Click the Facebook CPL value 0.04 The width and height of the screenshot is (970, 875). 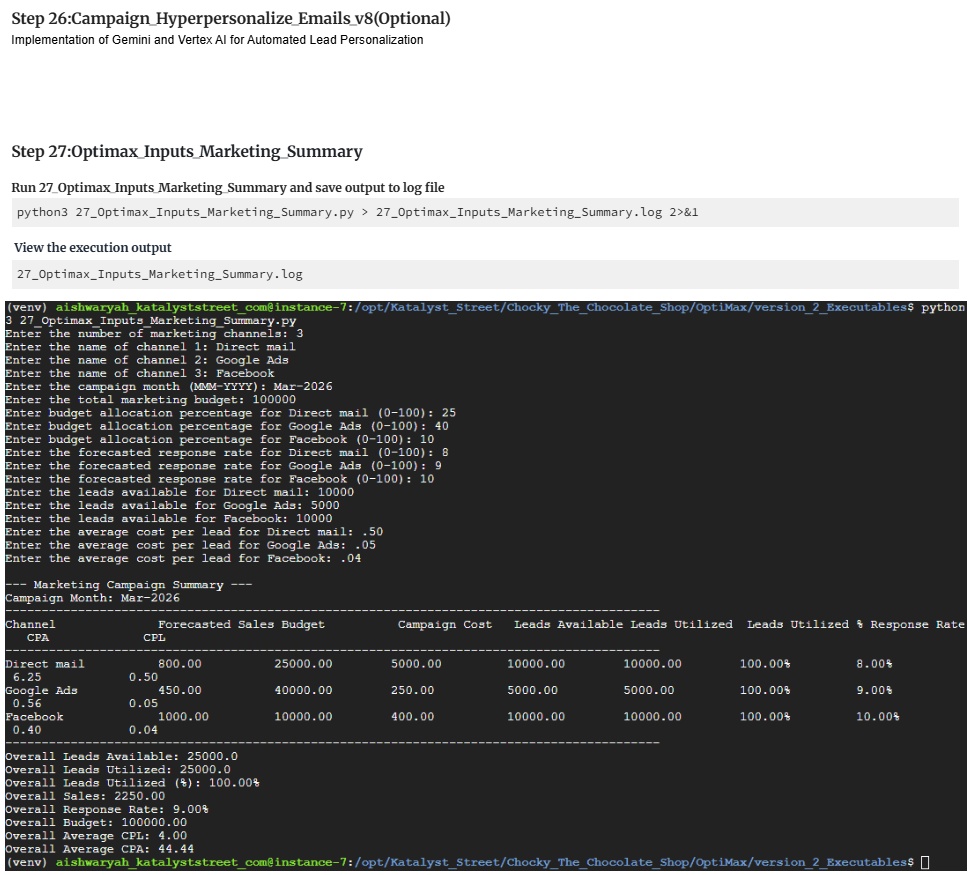(x=144, y=730)
